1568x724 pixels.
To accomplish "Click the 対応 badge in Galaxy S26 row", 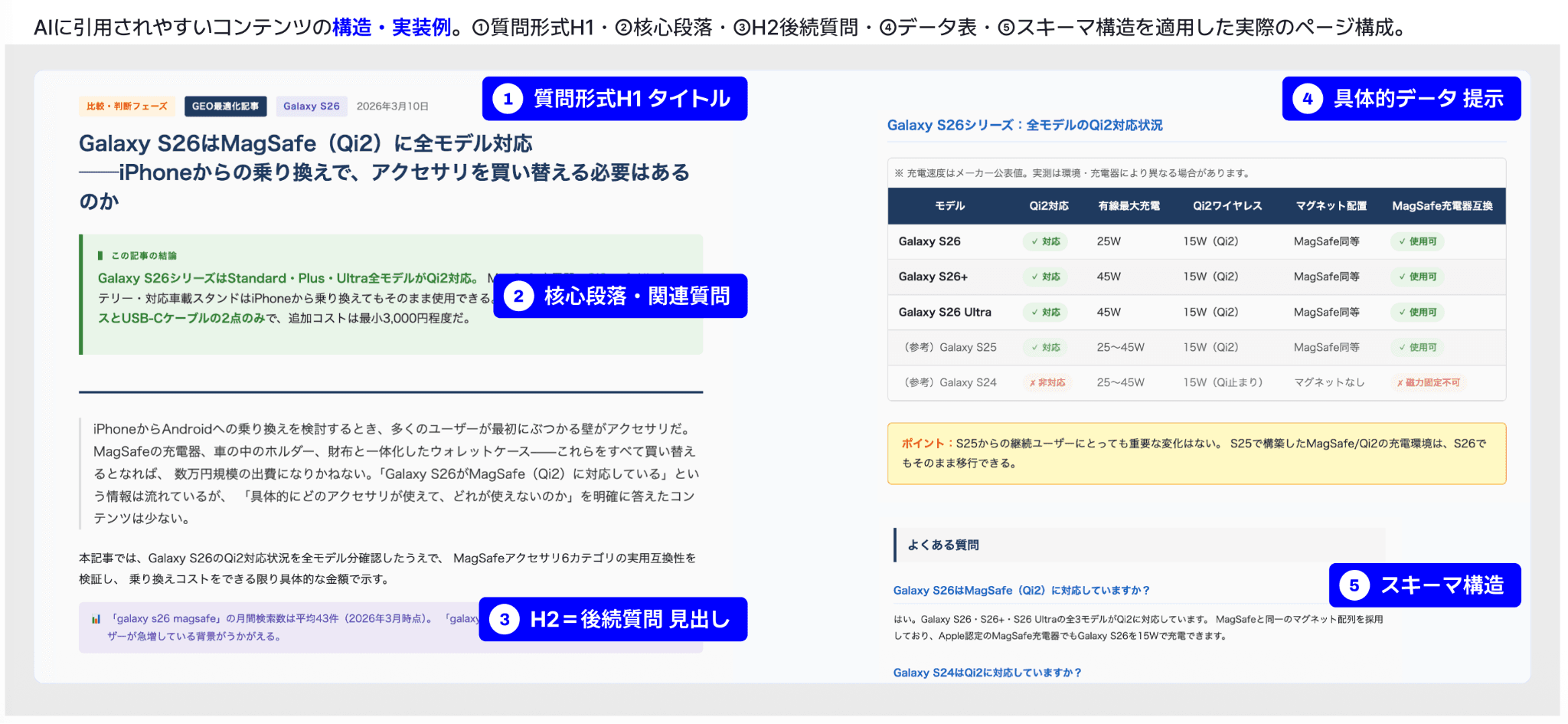I will point(1046,241).
